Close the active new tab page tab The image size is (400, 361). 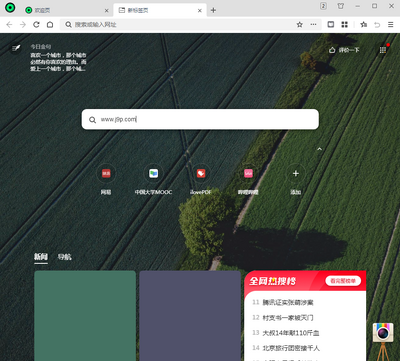pyautogui.click(x=200, y=11)
